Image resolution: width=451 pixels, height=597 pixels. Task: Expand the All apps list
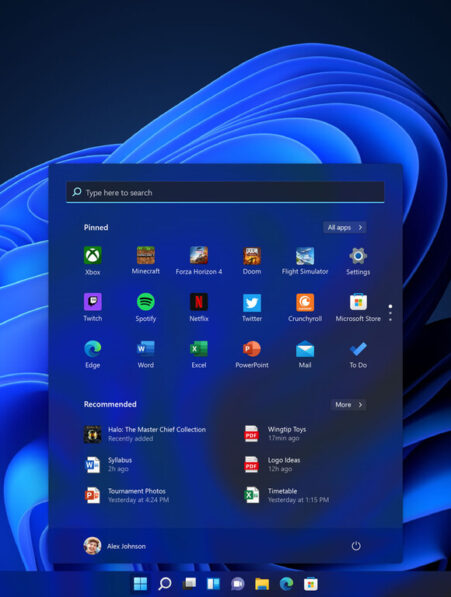point(345,227)
